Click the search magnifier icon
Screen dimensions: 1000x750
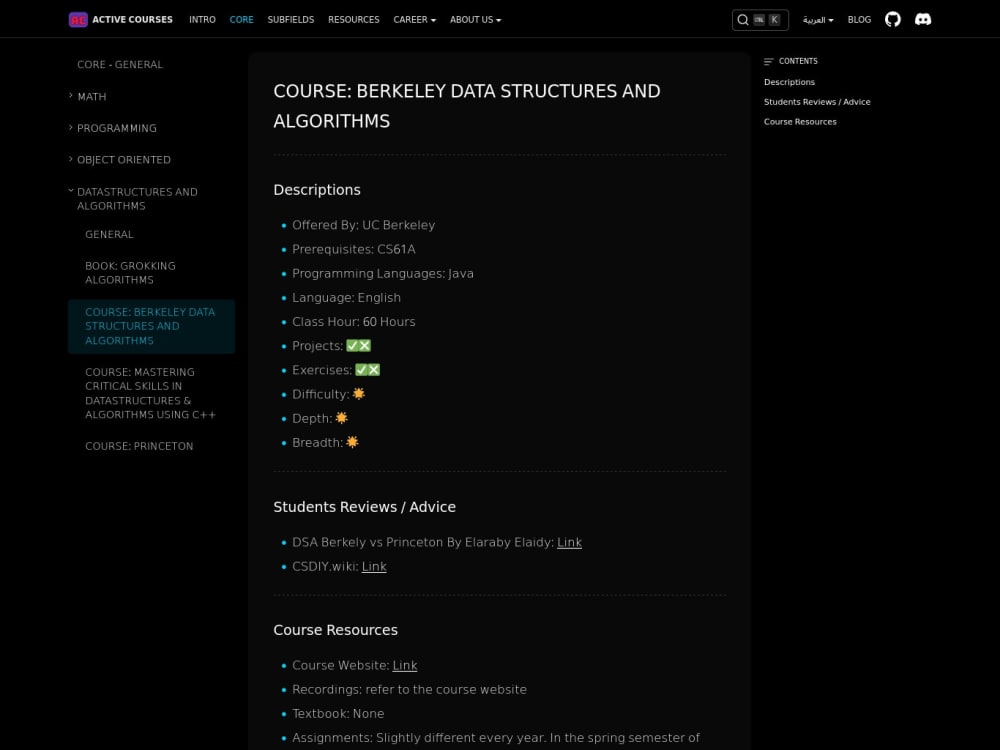(742, 19)
